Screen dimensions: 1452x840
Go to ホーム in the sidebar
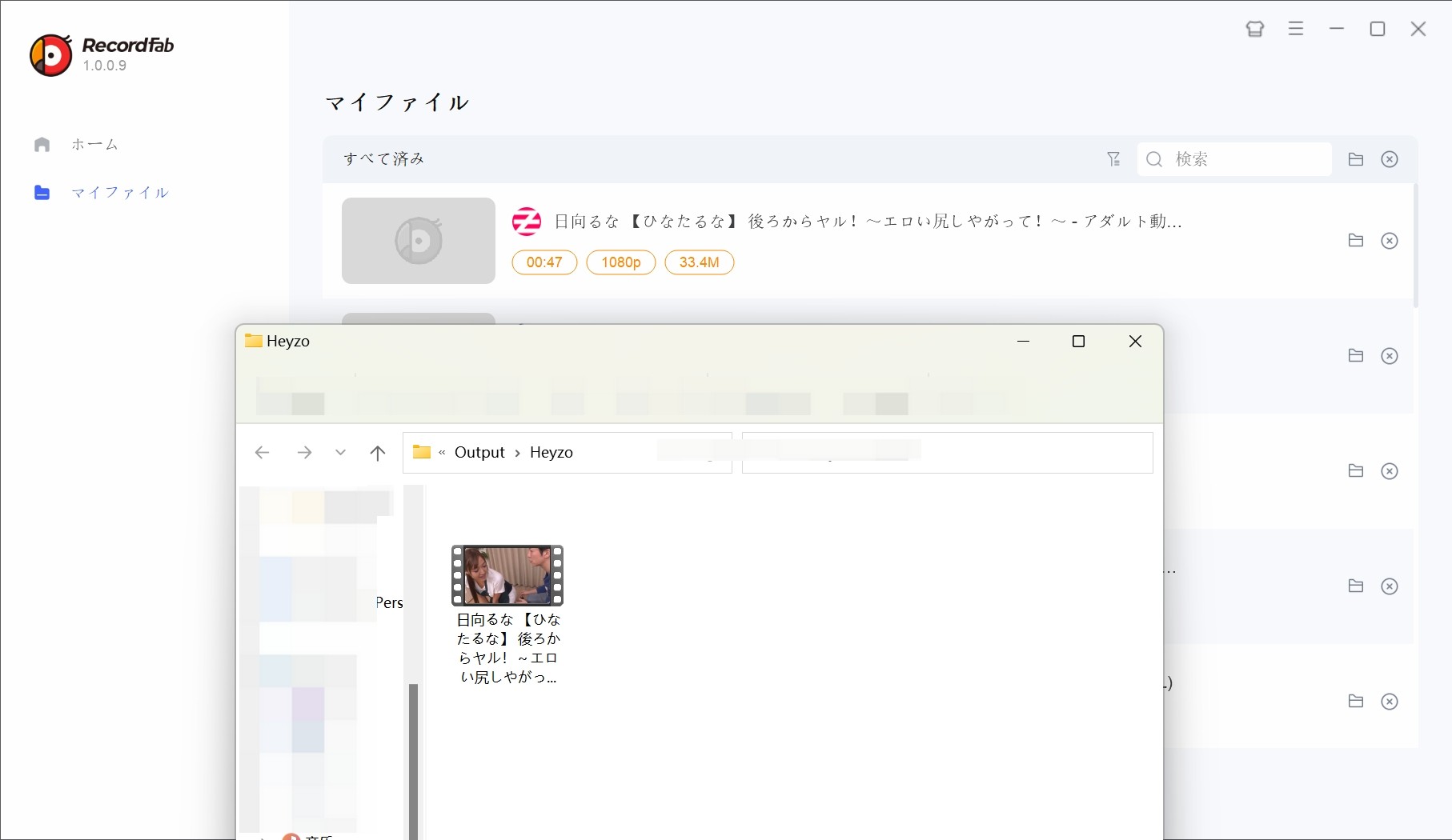(94, 145)
